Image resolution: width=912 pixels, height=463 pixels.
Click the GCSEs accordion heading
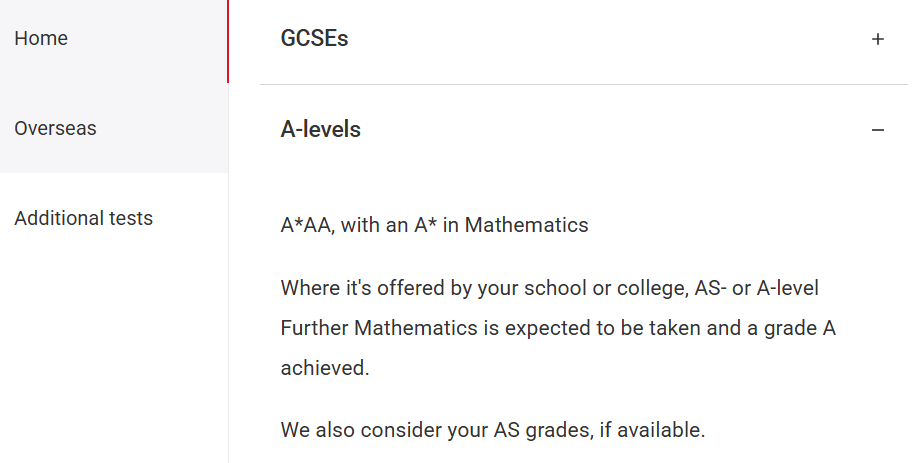click(314, 38)
